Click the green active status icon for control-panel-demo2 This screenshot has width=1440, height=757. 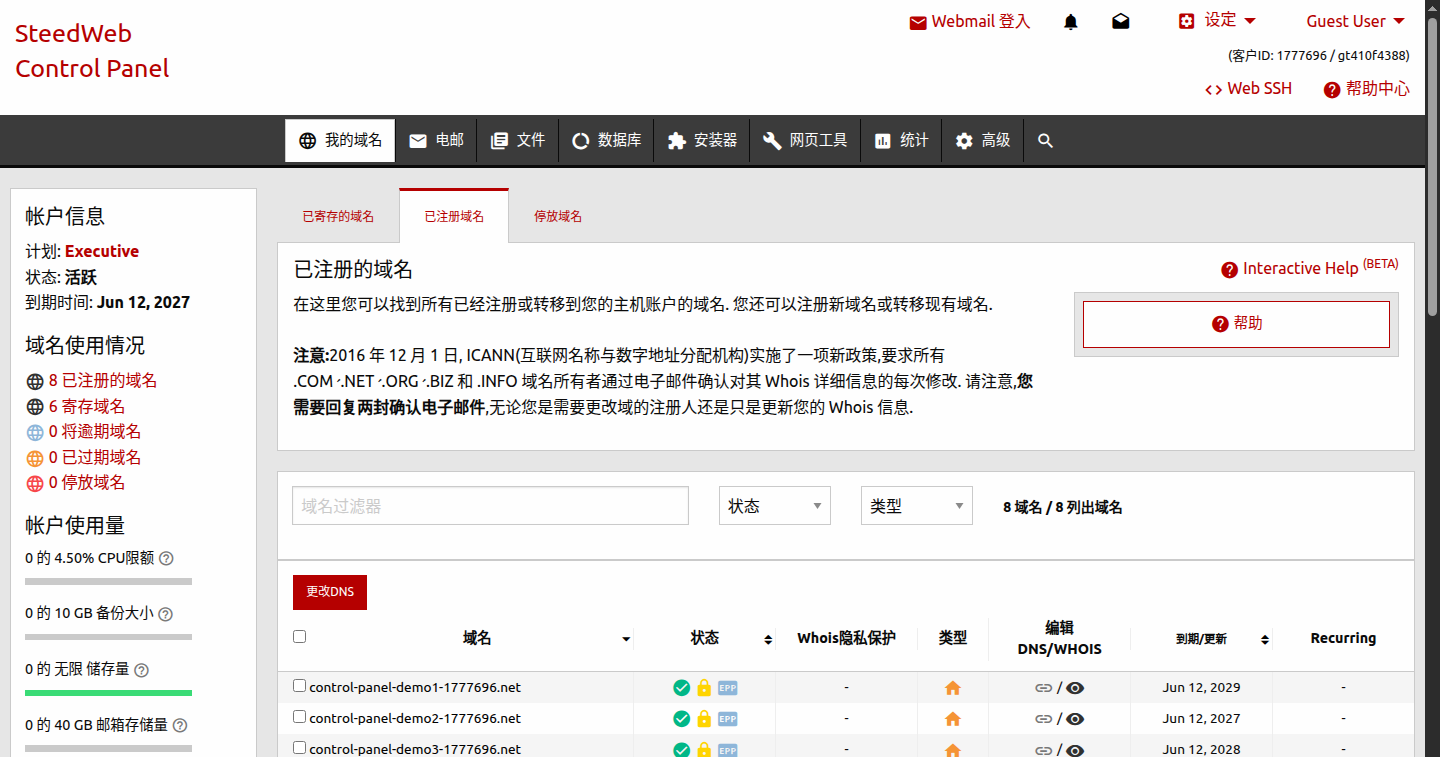pos(681,719)
